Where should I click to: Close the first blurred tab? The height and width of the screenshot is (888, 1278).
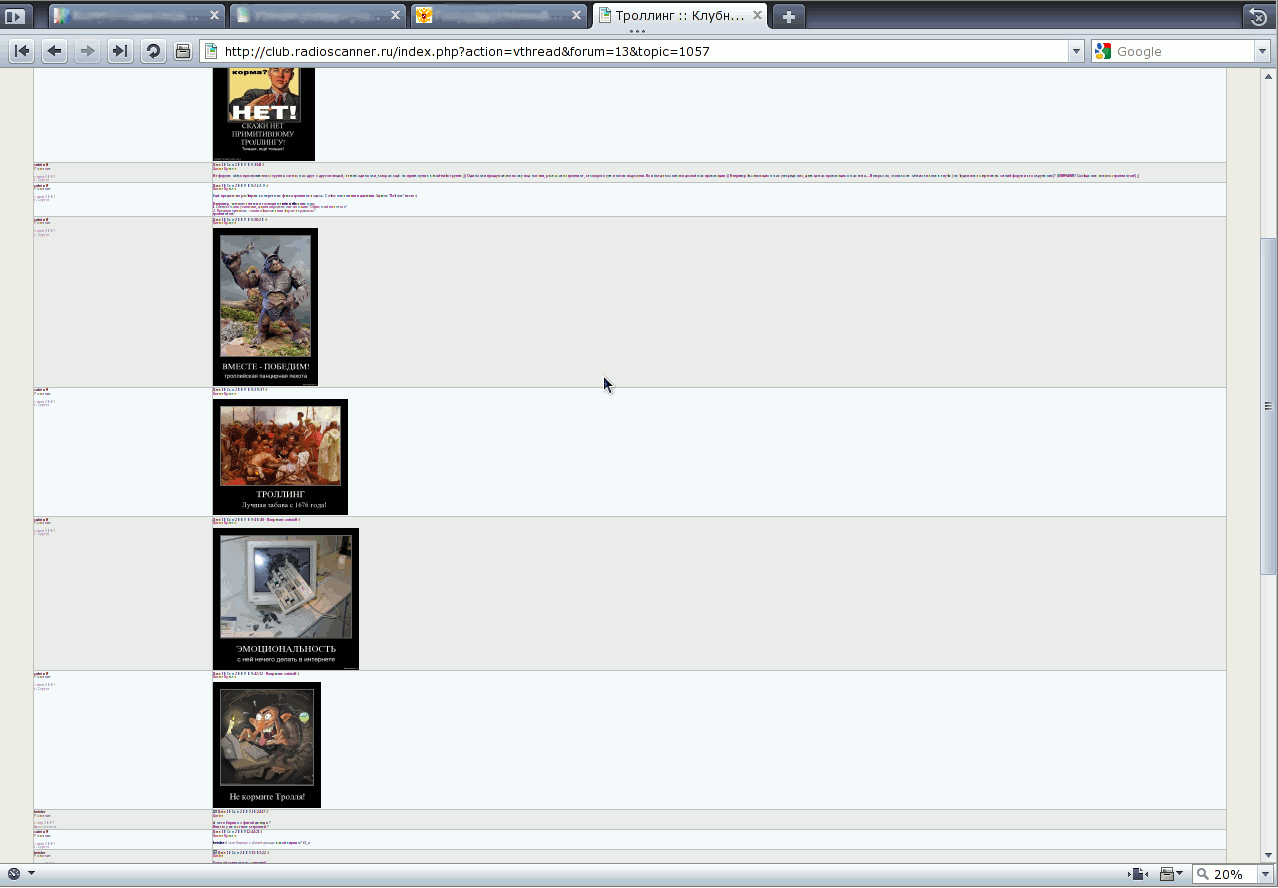[214, 15]
